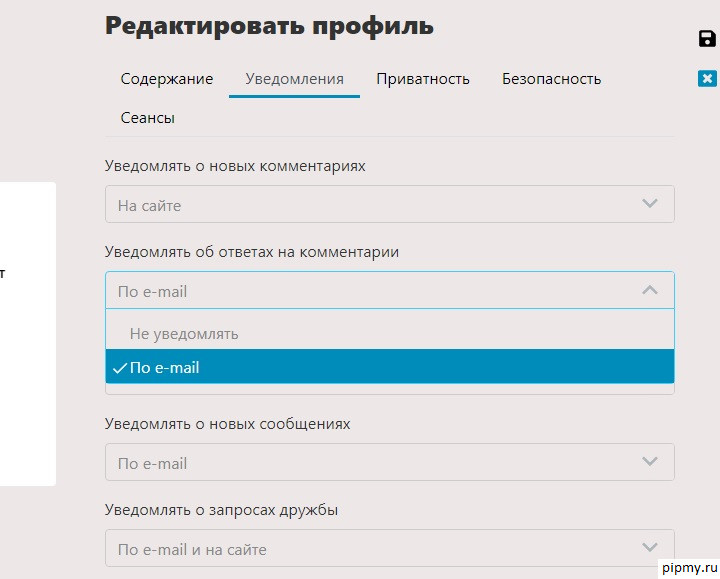The image size is (720, 579).
Task: Select the Уведомления tab
Action: [294, 79]
